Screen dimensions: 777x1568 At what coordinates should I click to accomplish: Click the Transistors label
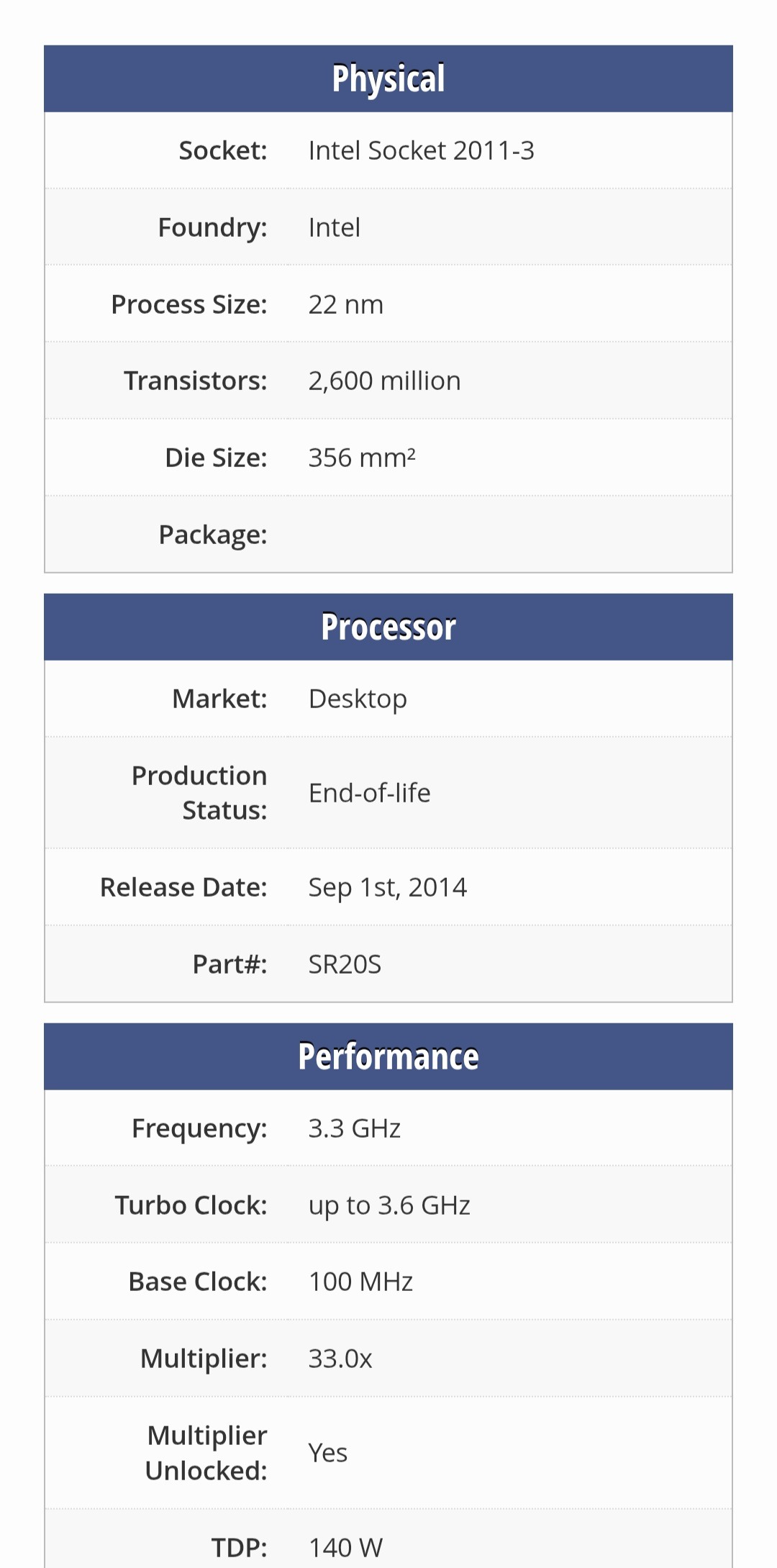(x=196, y=381)
